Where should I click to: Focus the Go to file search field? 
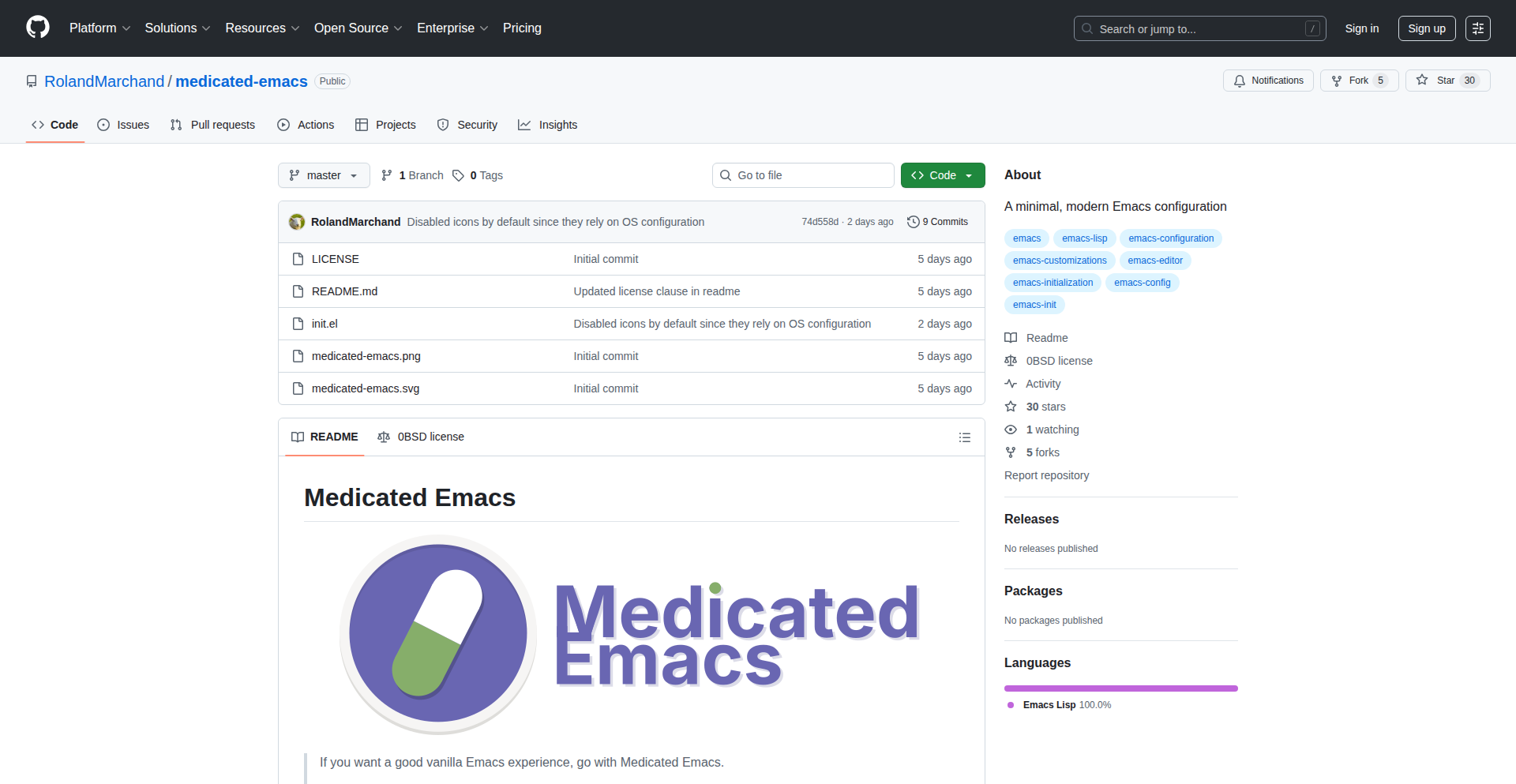point(803,175)
